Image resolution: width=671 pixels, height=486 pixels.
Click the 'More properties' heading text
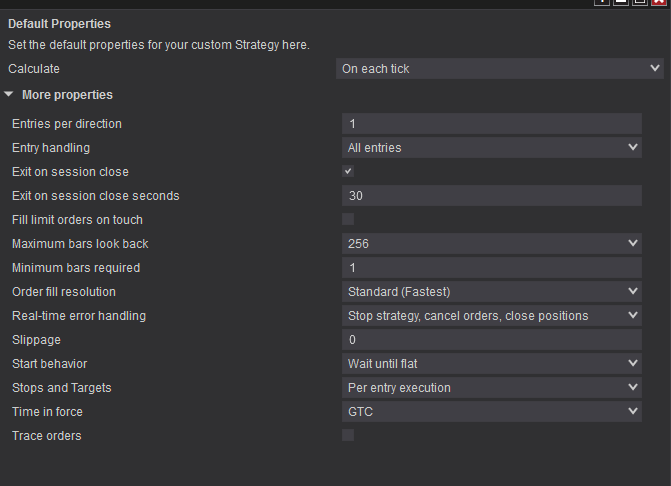click(x=67, y=95)
